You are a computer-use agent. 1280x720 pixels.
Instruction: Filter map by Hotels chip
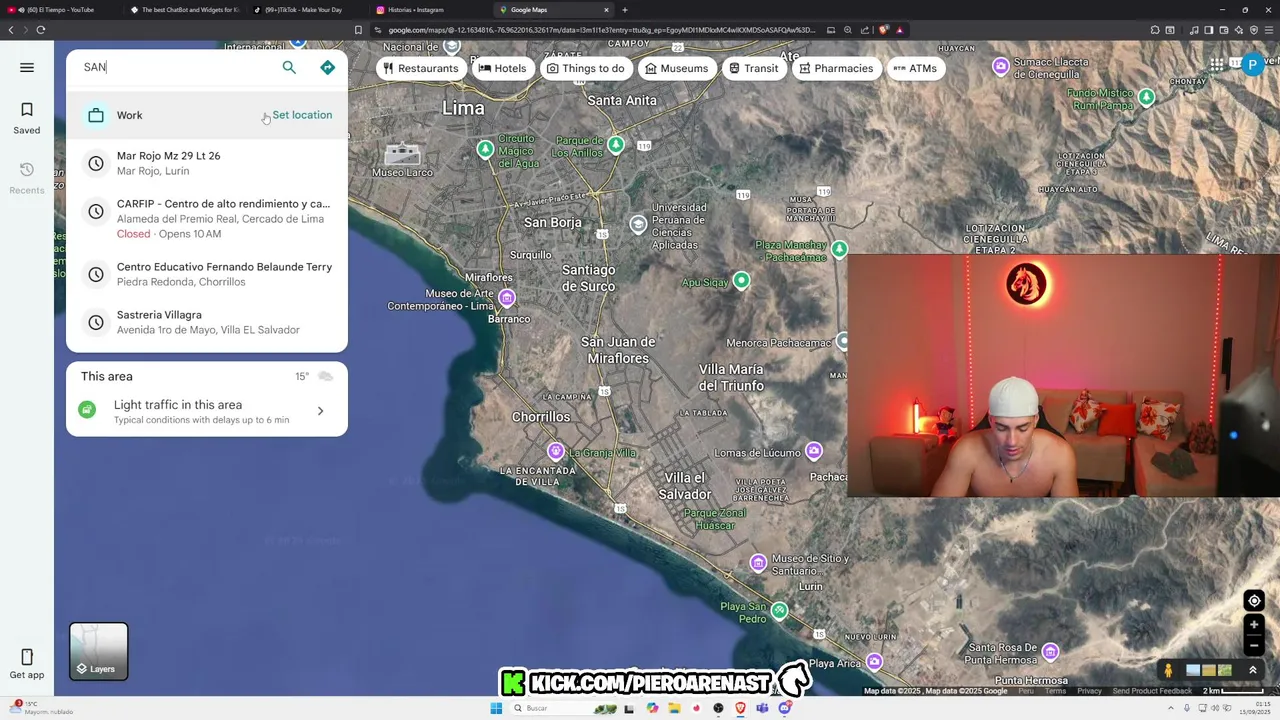coord(501,68)
